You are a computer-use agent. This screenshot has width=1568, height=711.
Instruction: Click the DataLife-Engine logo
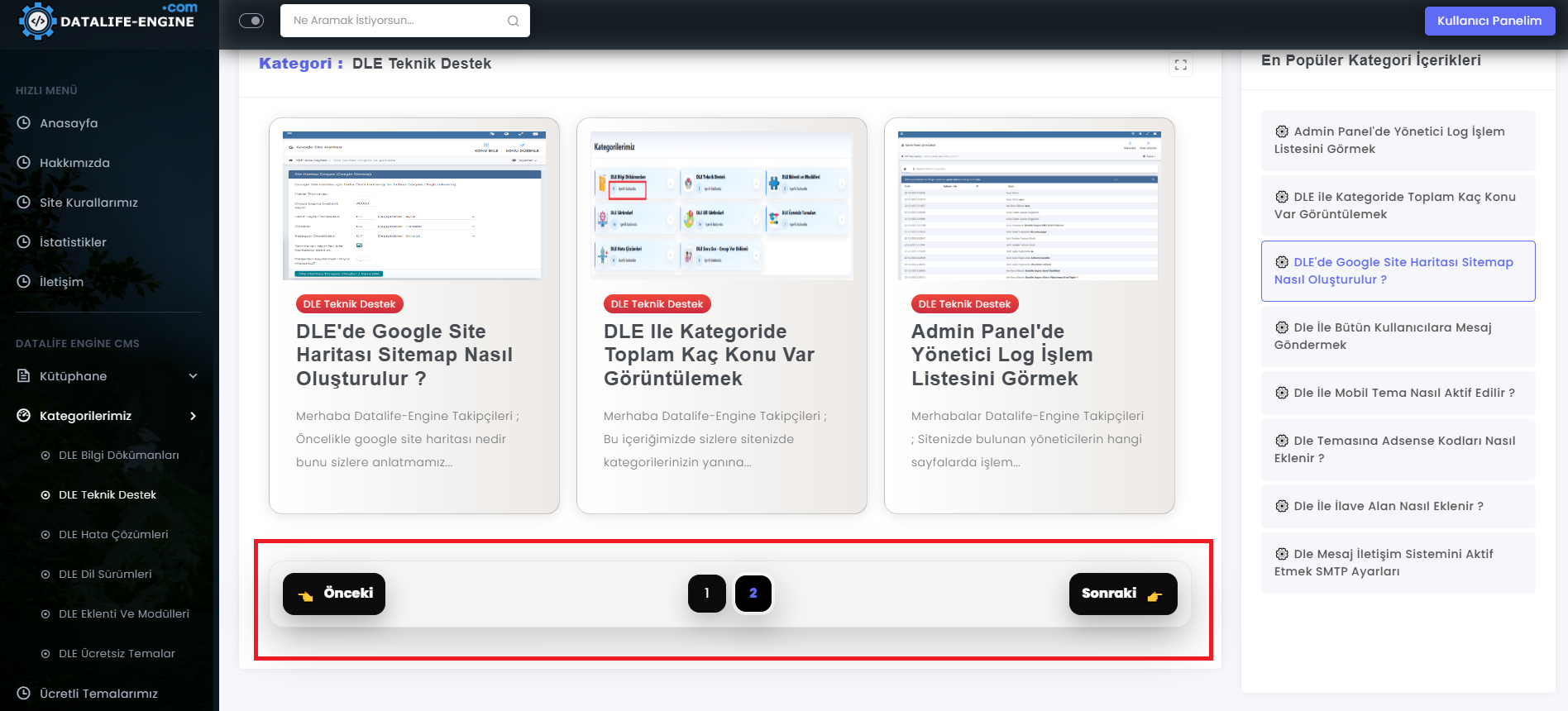click(109, 20)
